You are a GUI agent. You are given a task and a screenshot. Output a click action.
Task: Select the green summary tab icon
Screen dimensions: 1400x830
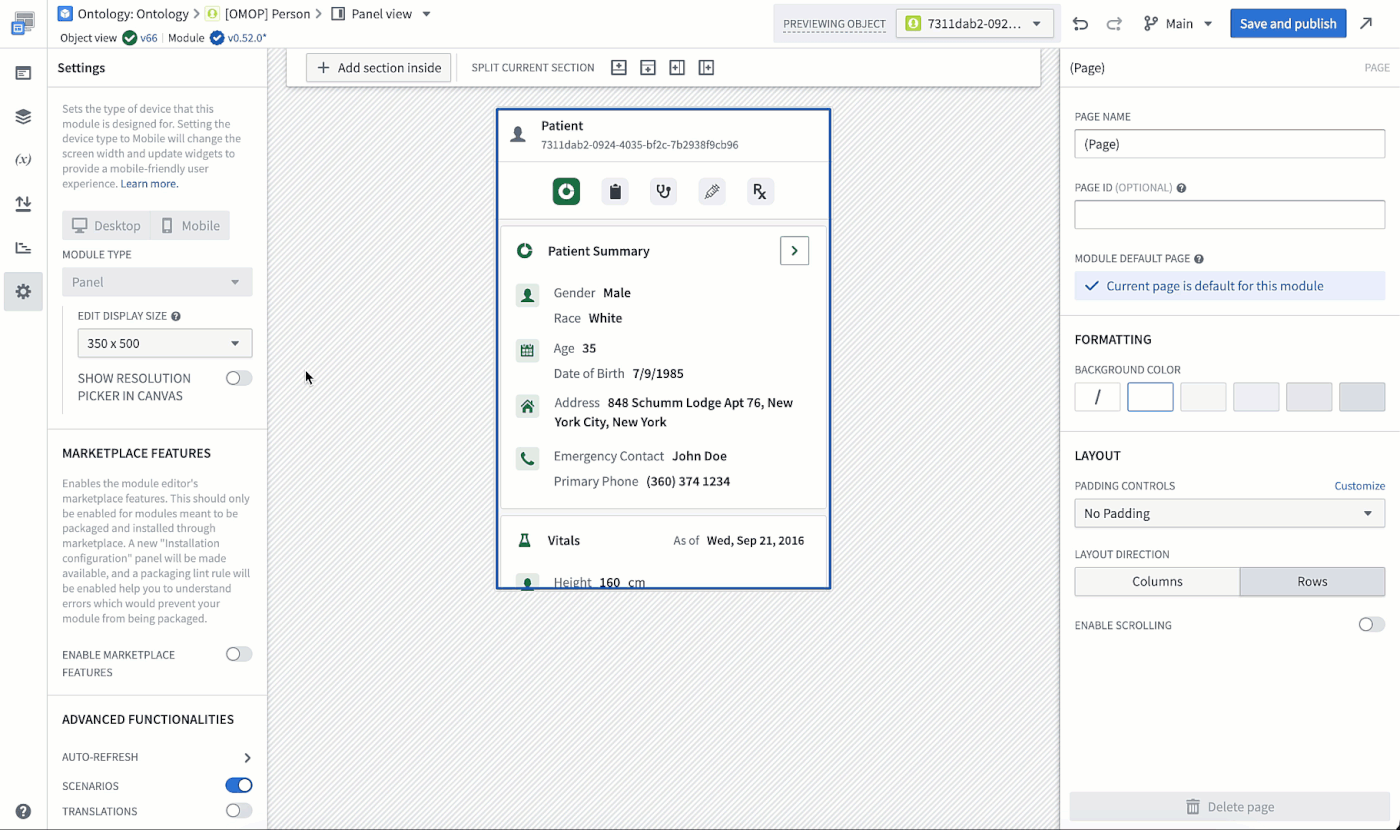click(567, 191)
